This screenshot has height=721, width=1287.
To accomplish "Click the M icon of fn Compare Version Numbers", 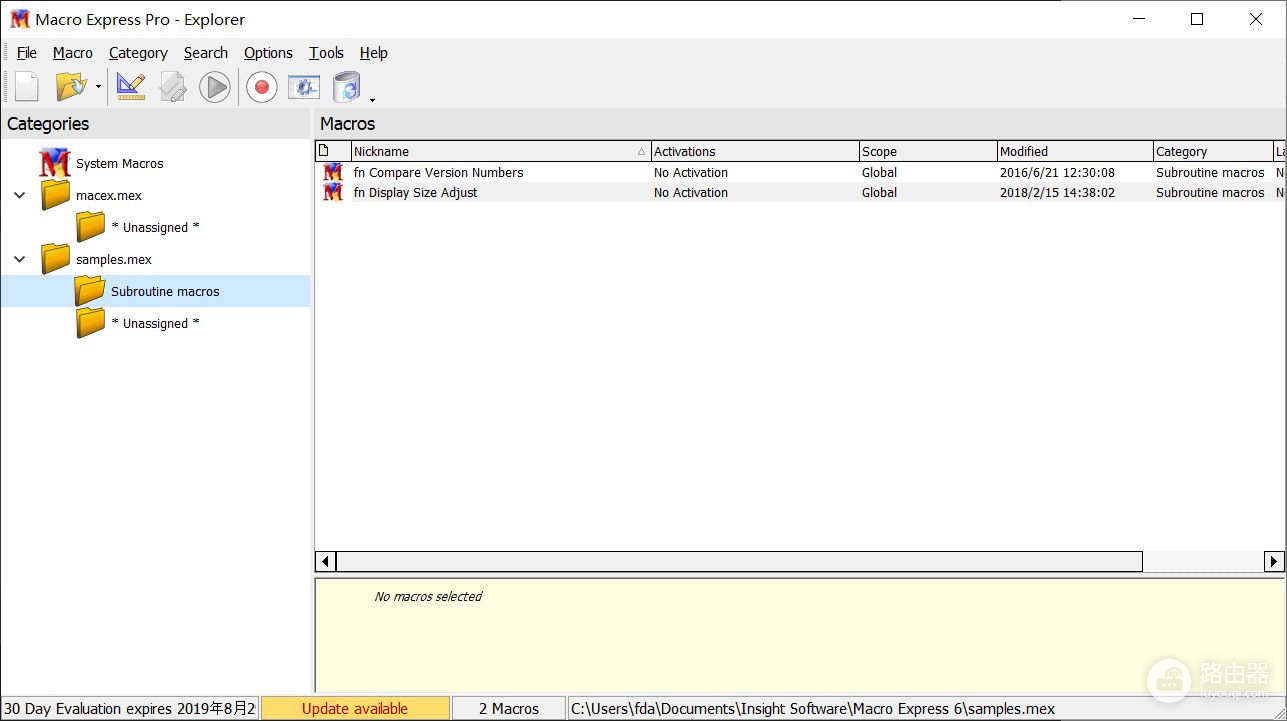I will 333,172.
